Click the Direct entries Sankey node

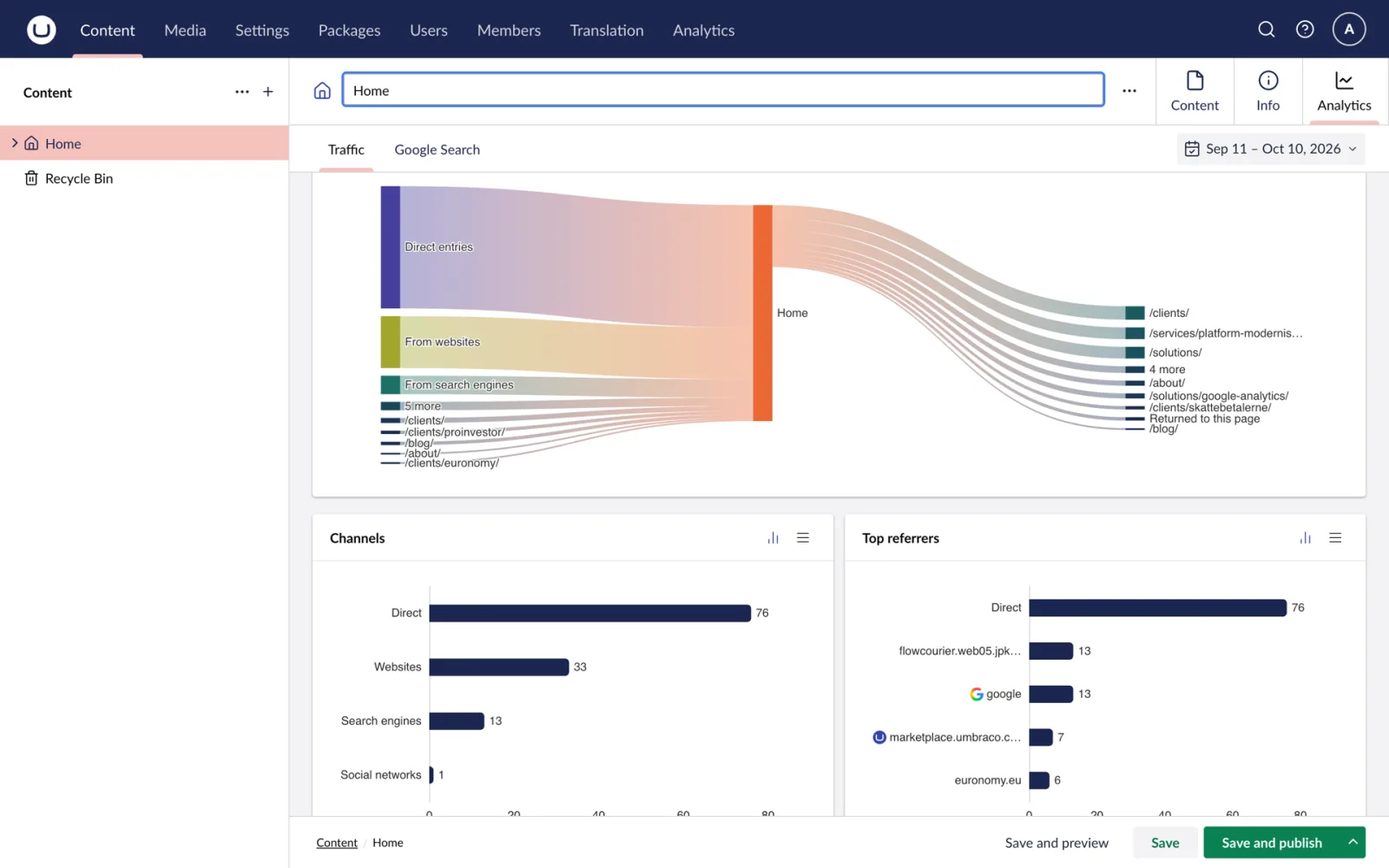(390, 247)
